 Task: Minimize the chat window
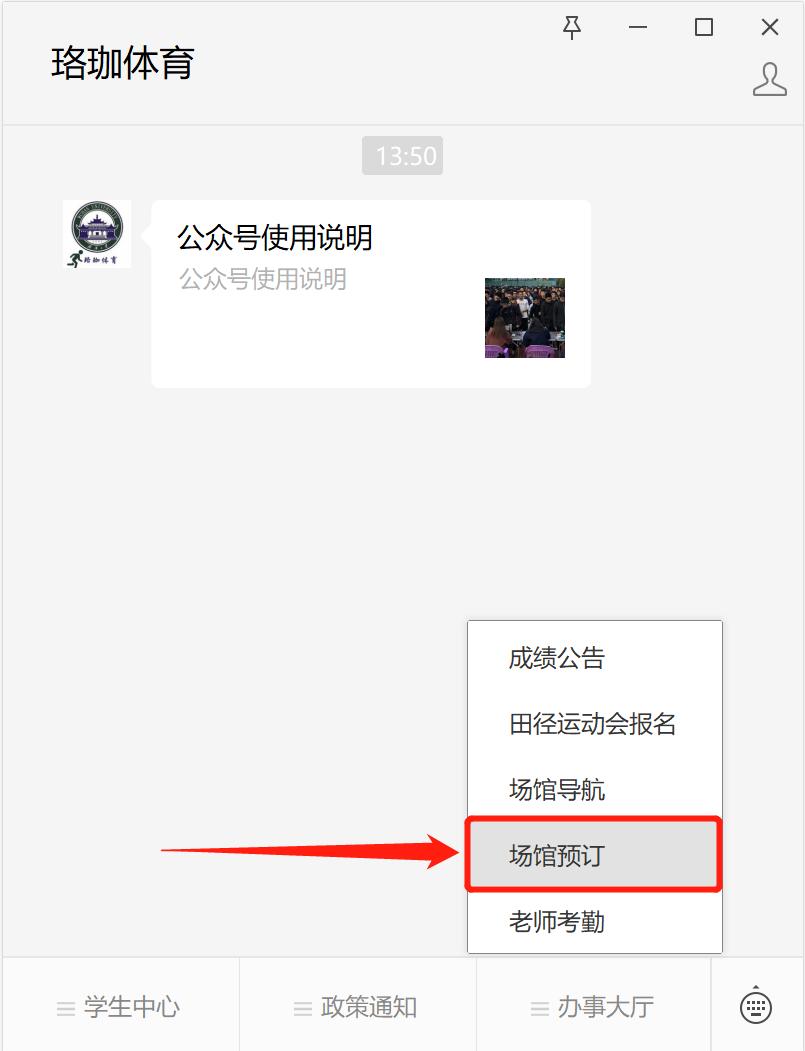point(638,27)
